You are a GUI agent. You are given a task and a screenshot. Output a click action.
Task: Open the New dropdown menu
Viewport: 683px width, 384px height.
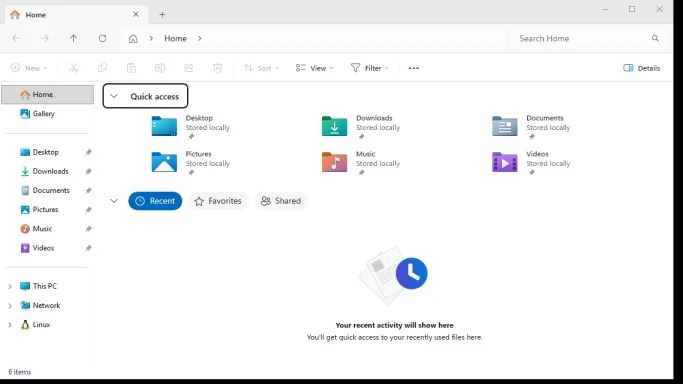[29, 68]
